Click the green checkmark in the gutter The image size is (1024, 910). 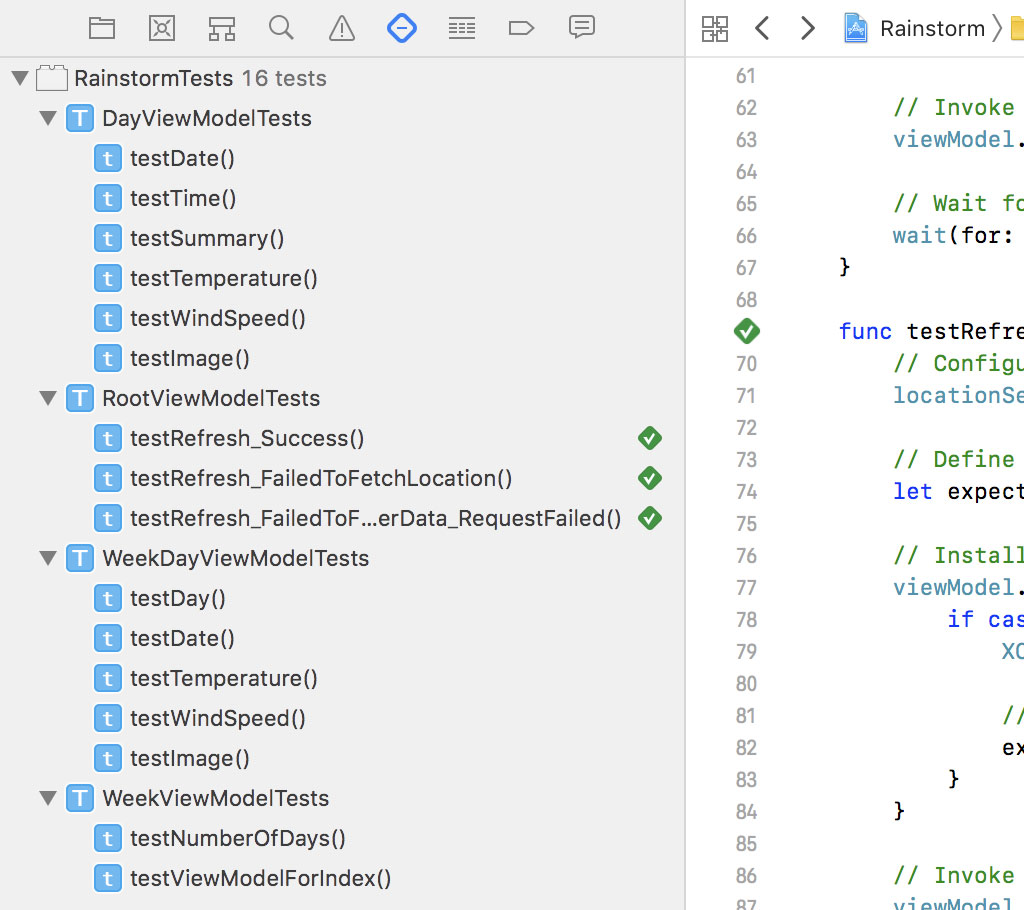pyautogui.click(x=746, y=331)
